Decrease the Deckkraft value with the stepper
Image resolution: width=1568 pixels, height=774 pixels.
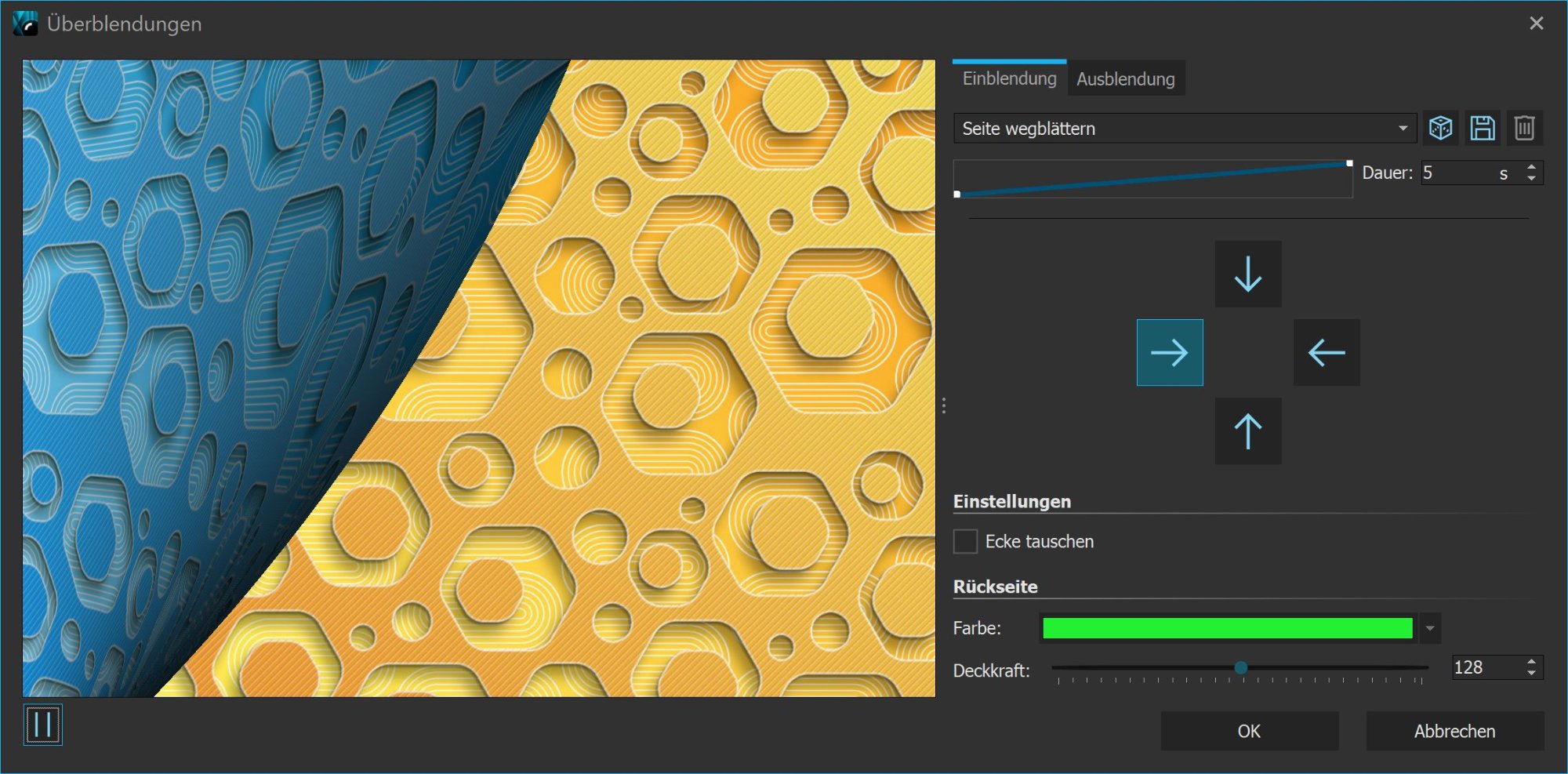[1531, 673]
